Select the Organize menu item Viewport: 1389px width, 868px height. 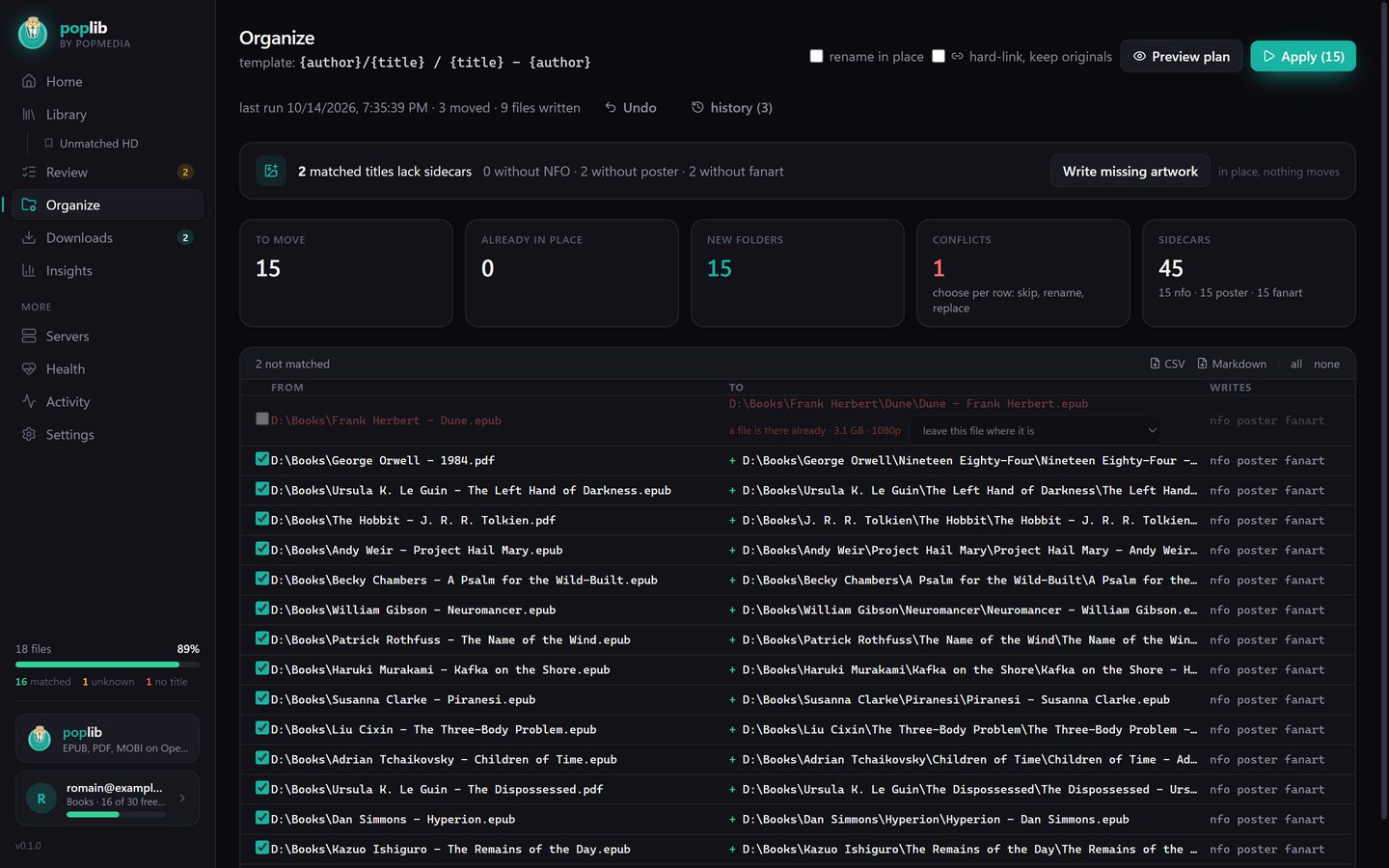coord(107,204)
